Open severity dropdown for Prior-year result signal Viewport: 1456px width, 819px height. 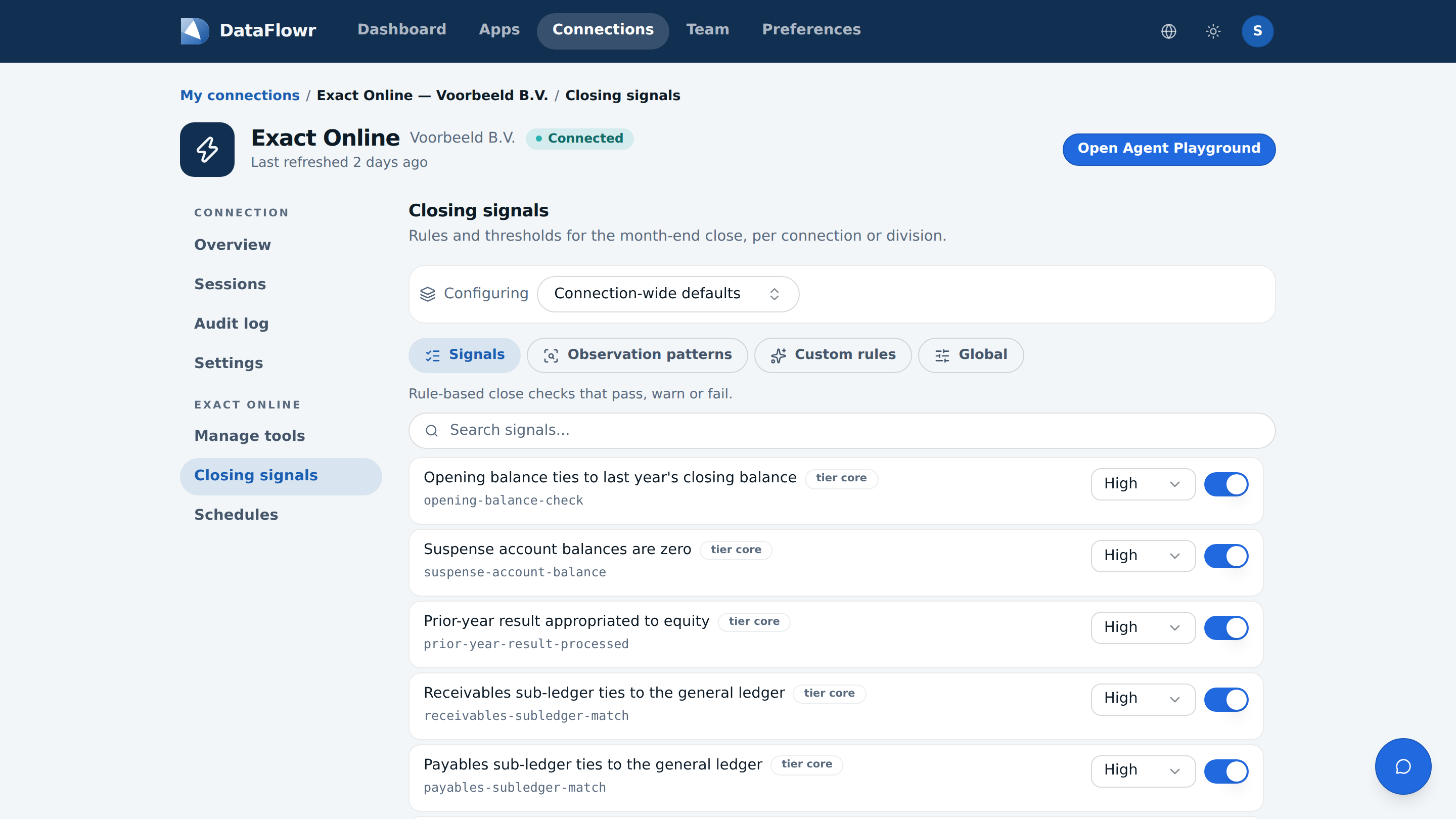coord(1143,628)
